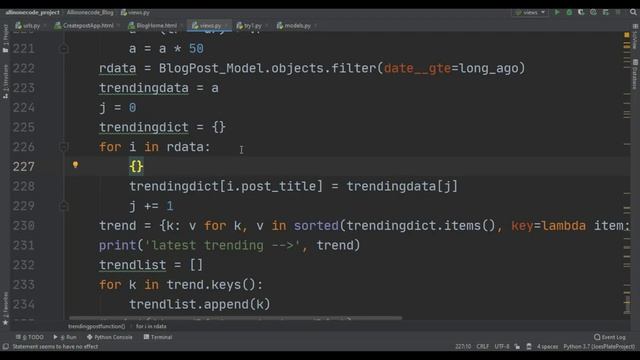Open the Python Console tool window

point(109,337)
